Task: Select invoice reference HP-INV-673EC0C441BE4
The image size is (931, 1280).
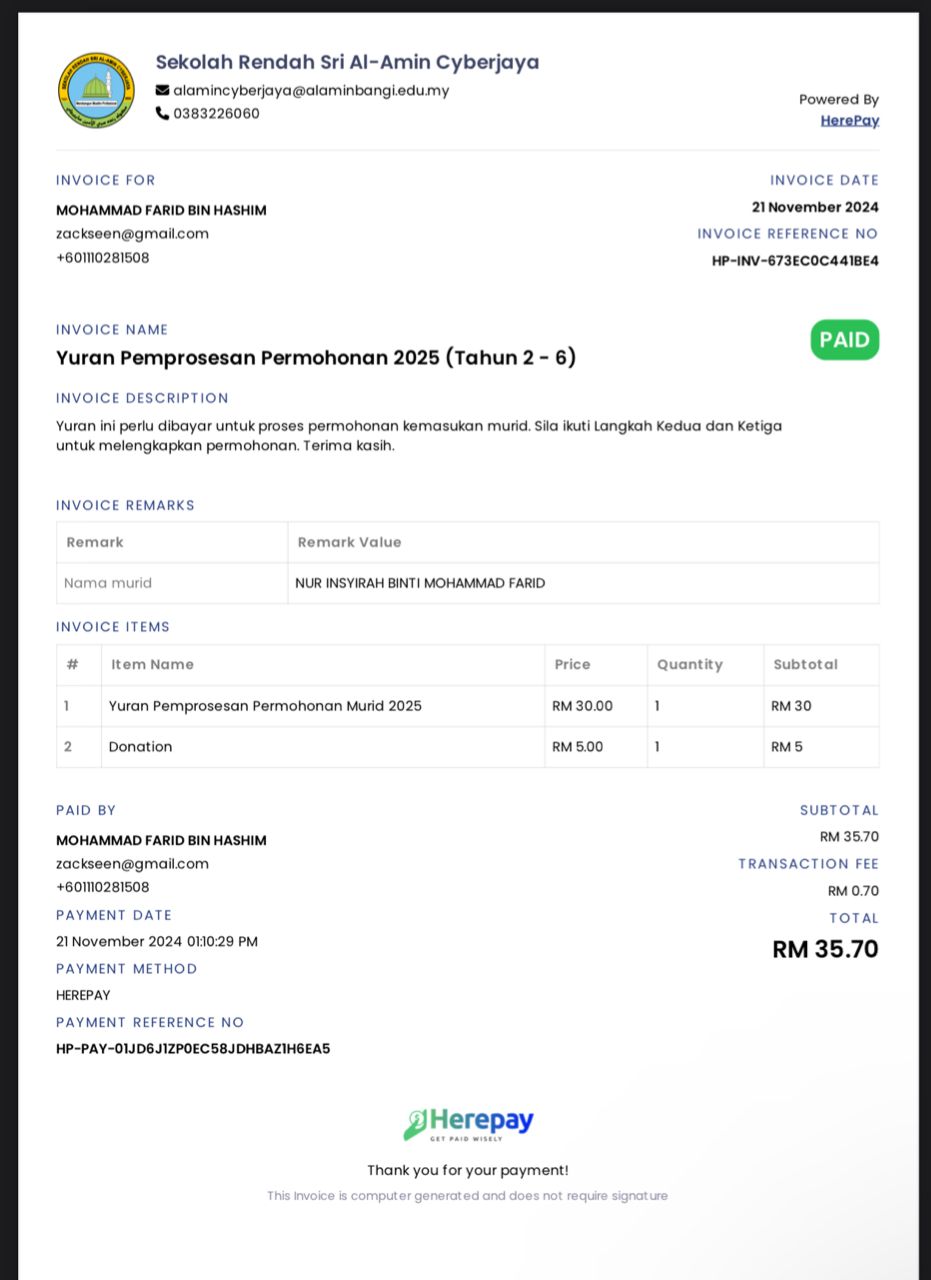Action: (795, 261)
